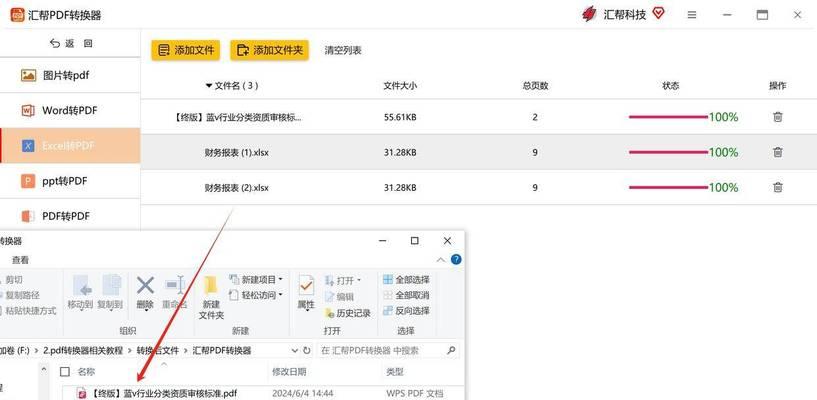Viewport: 817px width, 400px height.
Task: Delete the 【终版】蓝v行业 row with trash icon
Action: (777, 117)
